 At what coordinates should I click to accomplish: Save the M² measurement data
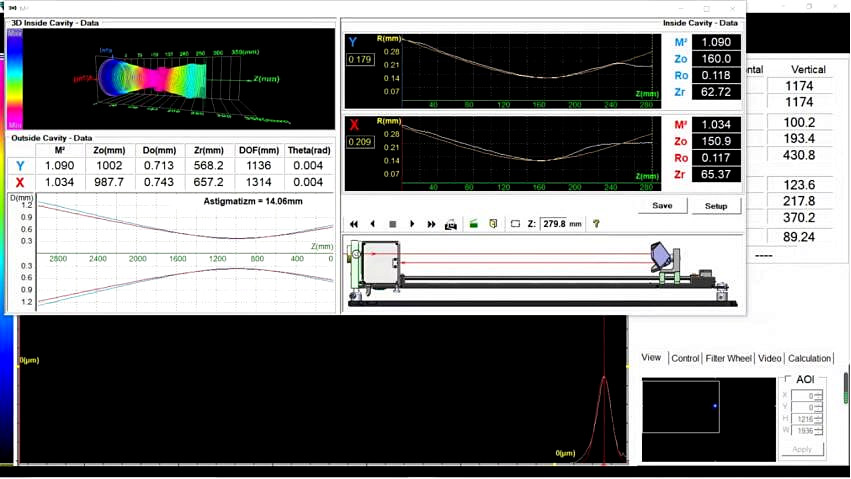[x=662, y=205]
